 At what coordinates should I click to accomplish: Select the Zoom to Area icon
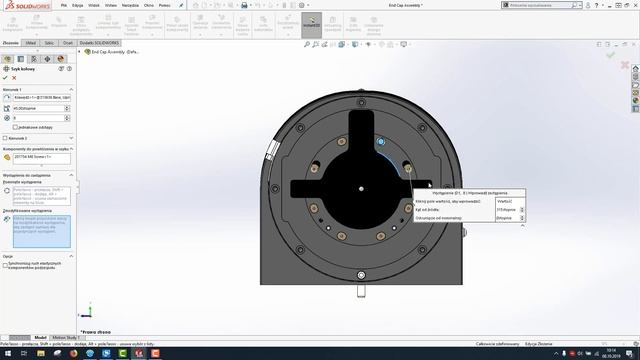[316, 44]
